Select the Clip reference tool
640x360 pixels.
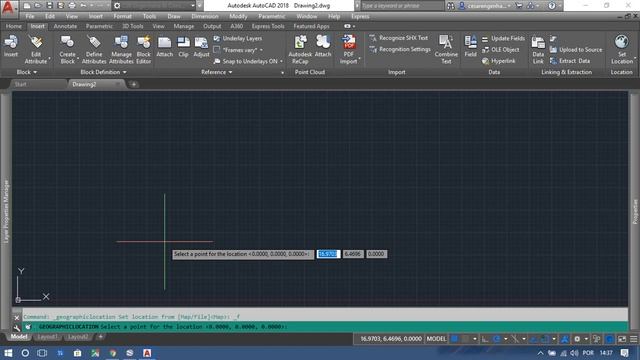[183, 46]
